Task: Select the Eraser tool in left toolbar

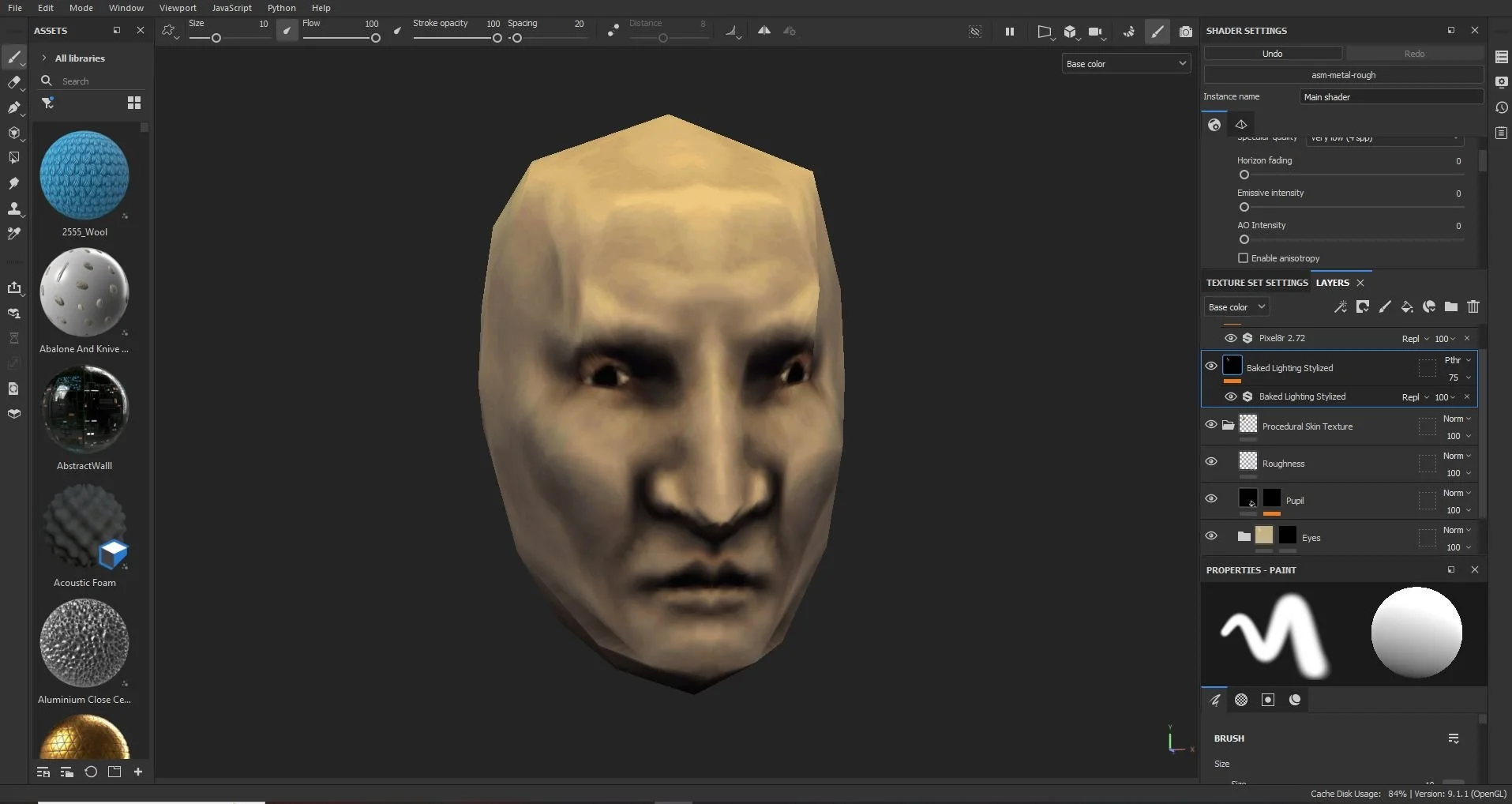Action: coord(13,82)
